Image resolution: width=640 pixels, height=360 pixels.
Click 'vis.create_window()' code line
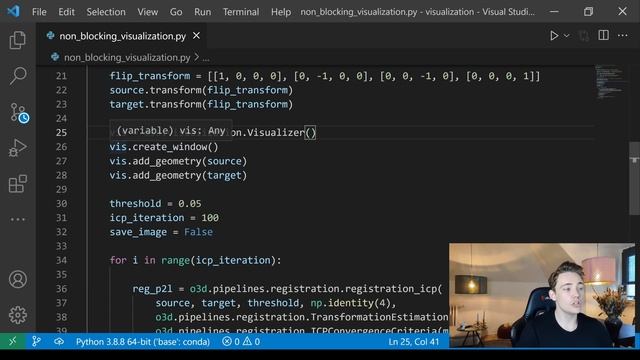click(x=164, y=147)
